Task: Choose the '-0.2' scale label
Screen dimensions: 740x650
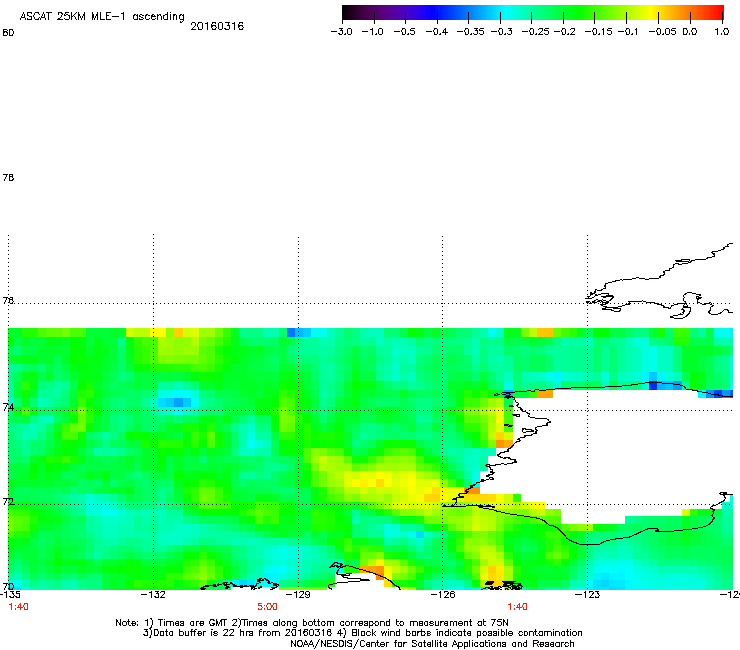Action: [564, 32]
